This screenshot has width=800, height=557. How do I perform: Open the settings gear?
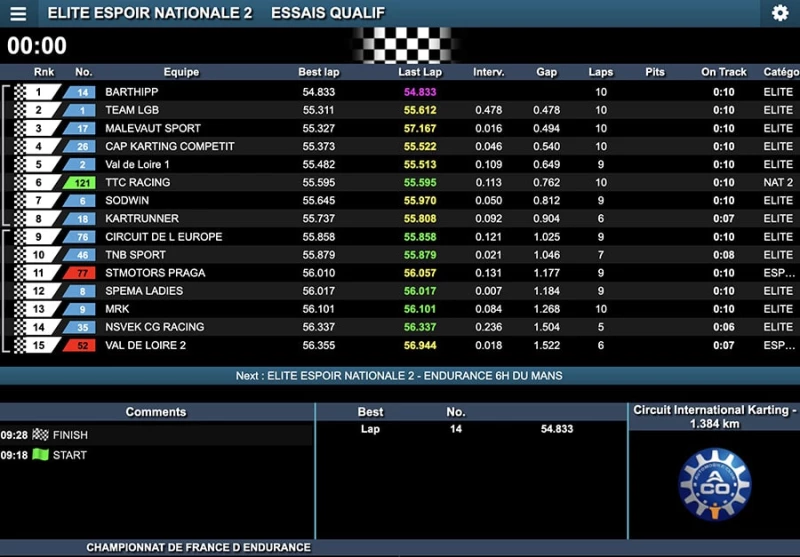[x=780, y=13]
